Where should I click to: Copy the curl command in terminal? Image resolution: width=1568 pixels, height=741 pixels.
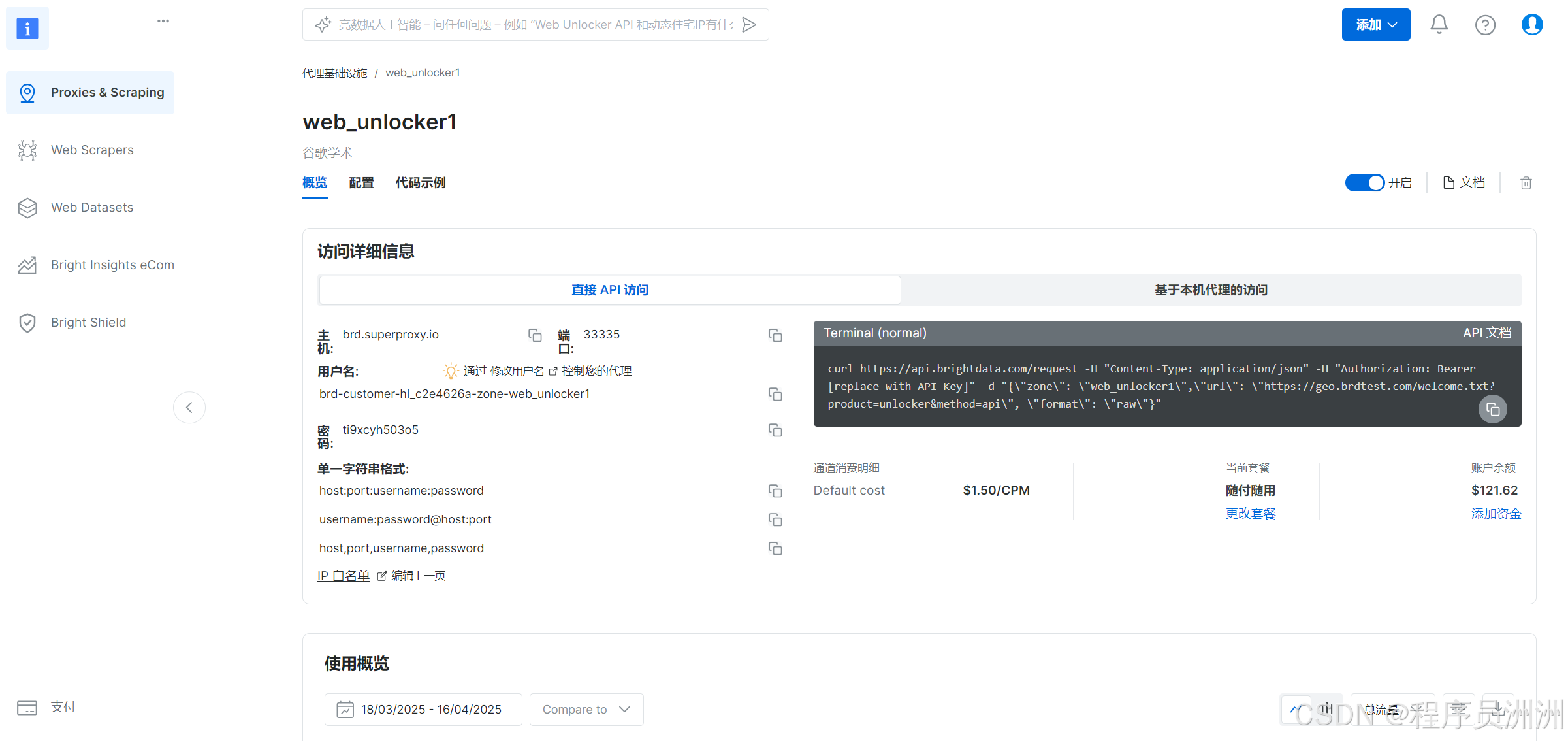pos(1492,410)
